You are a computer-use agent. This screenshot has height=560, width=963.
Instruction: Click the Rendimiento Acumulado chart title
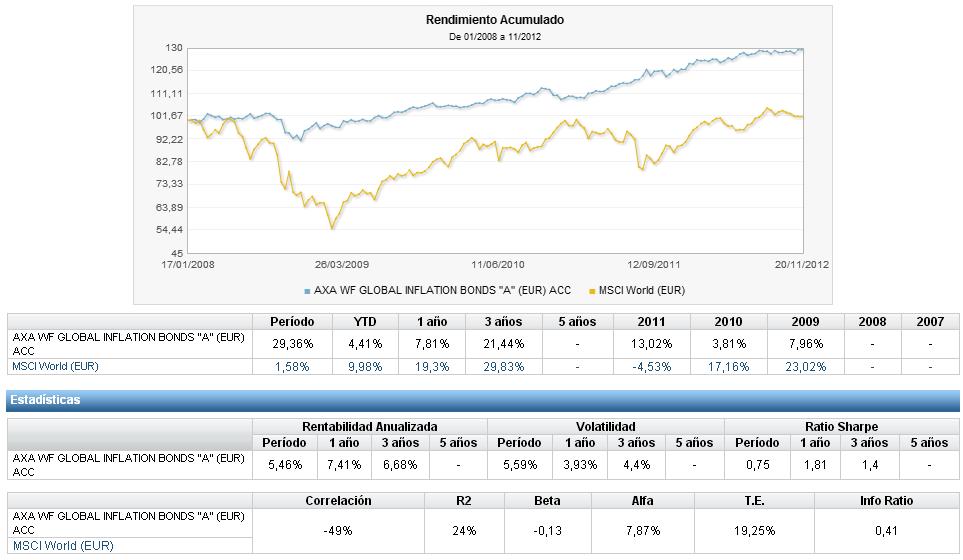[x=481, y=20]
